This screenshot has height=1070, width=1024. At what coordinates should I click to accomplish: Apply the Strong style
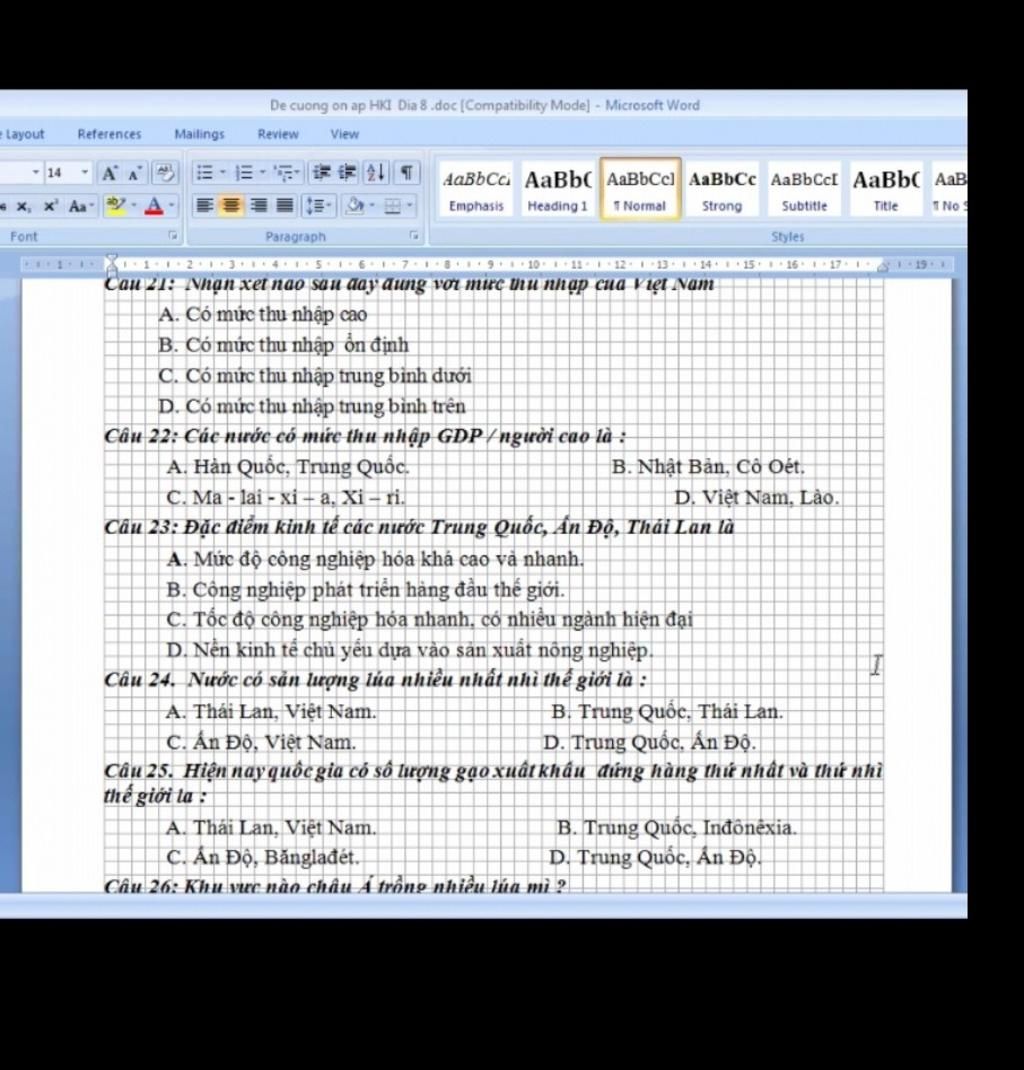pos(722,190)
